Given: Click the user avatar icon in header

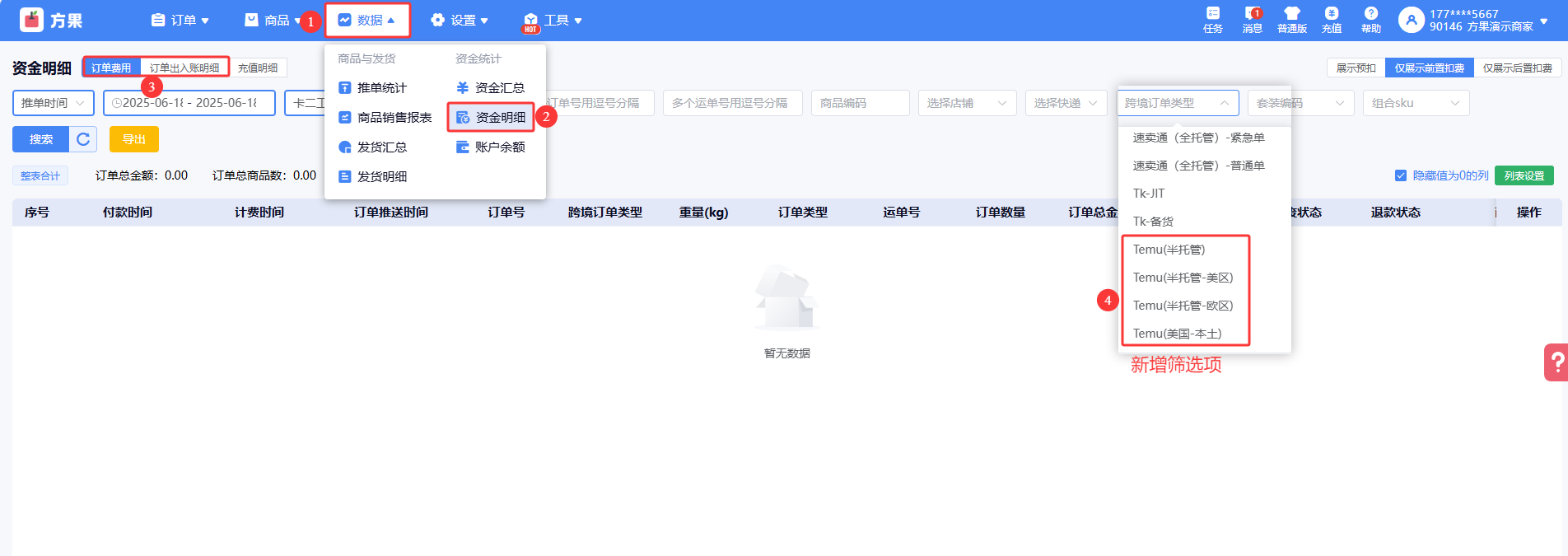Looking at the screenshot, I should pyautogui.click(x=1411, y=20).
